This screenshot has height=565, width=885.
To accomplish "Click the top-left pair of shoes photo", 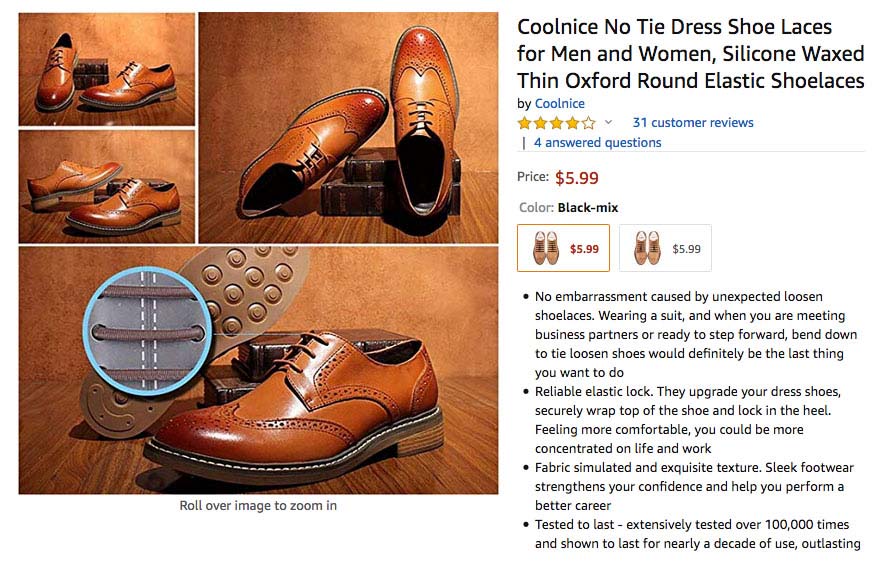I will (x=107, y=69).
